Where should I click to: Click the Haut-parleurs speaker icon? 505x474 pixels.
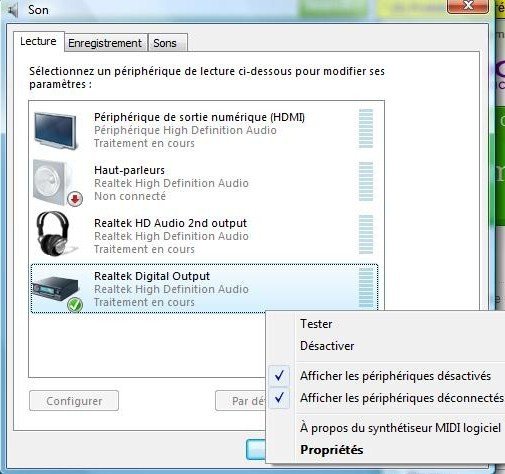[53, 182]
